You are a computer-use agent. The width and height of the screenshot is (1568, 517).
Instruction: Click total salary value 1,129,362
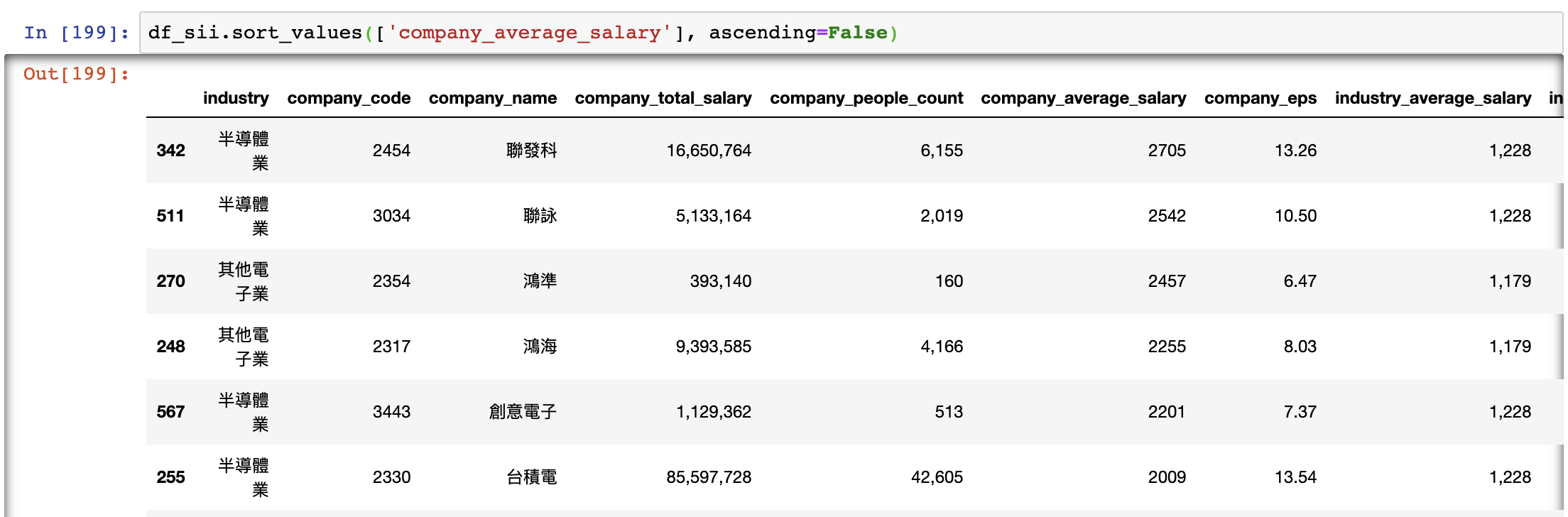click(713, 412)
